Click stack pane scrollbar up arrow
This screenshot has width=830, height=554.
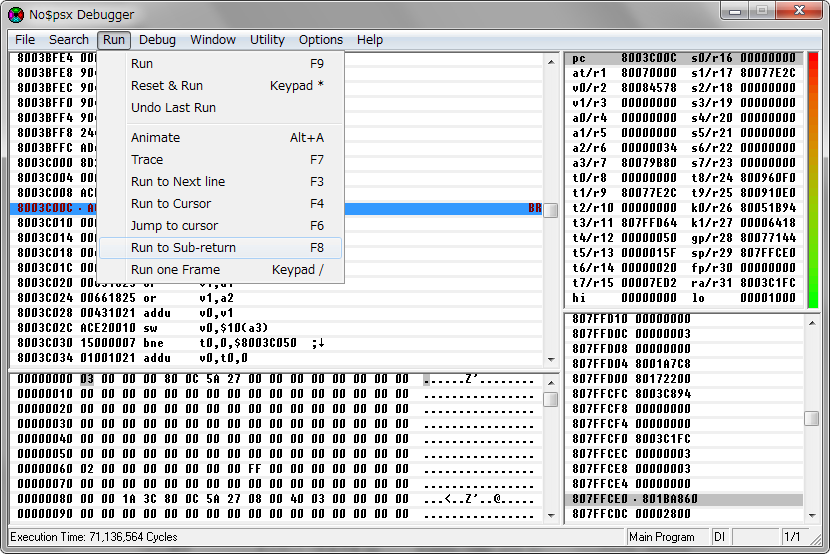pos(812,323)
